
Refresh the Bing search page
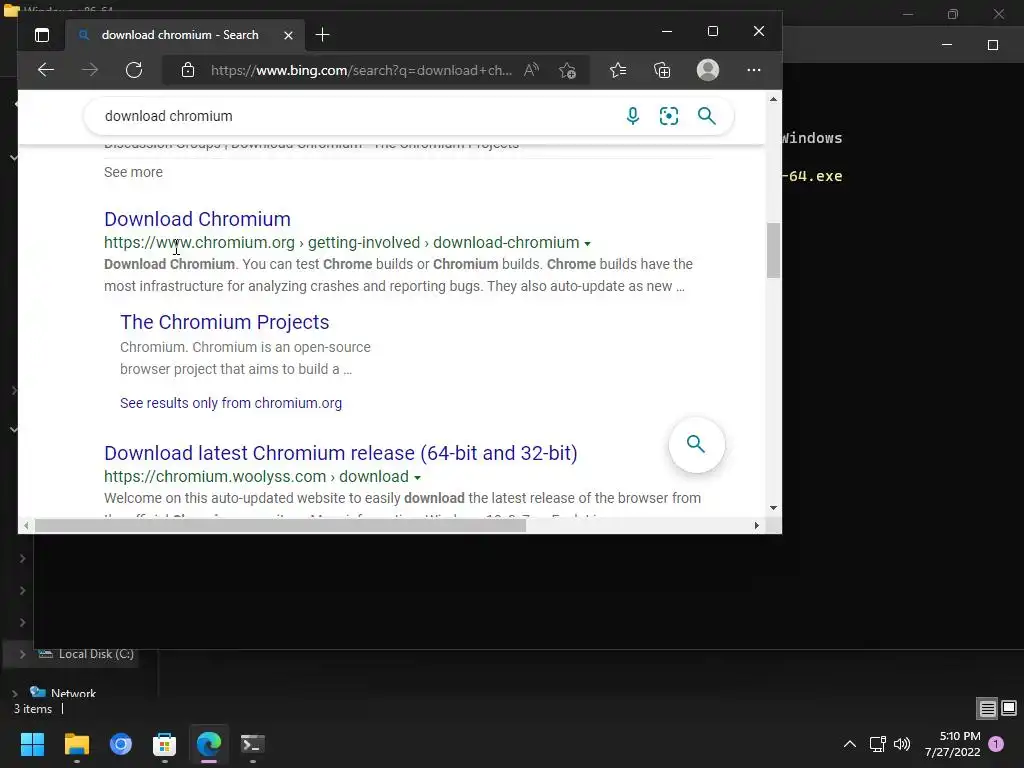tap(134, 70)
